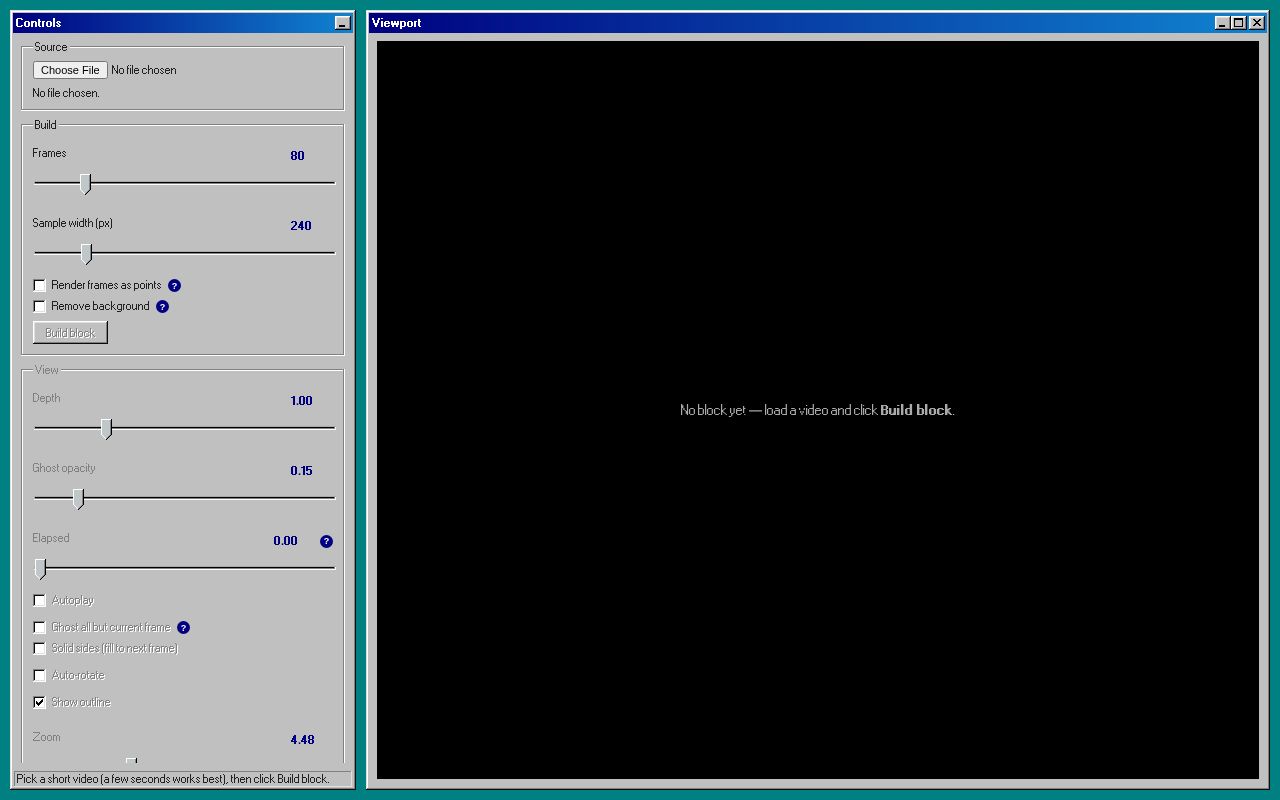
Task: Click the Controls window title bar
Action: (183, 23)
